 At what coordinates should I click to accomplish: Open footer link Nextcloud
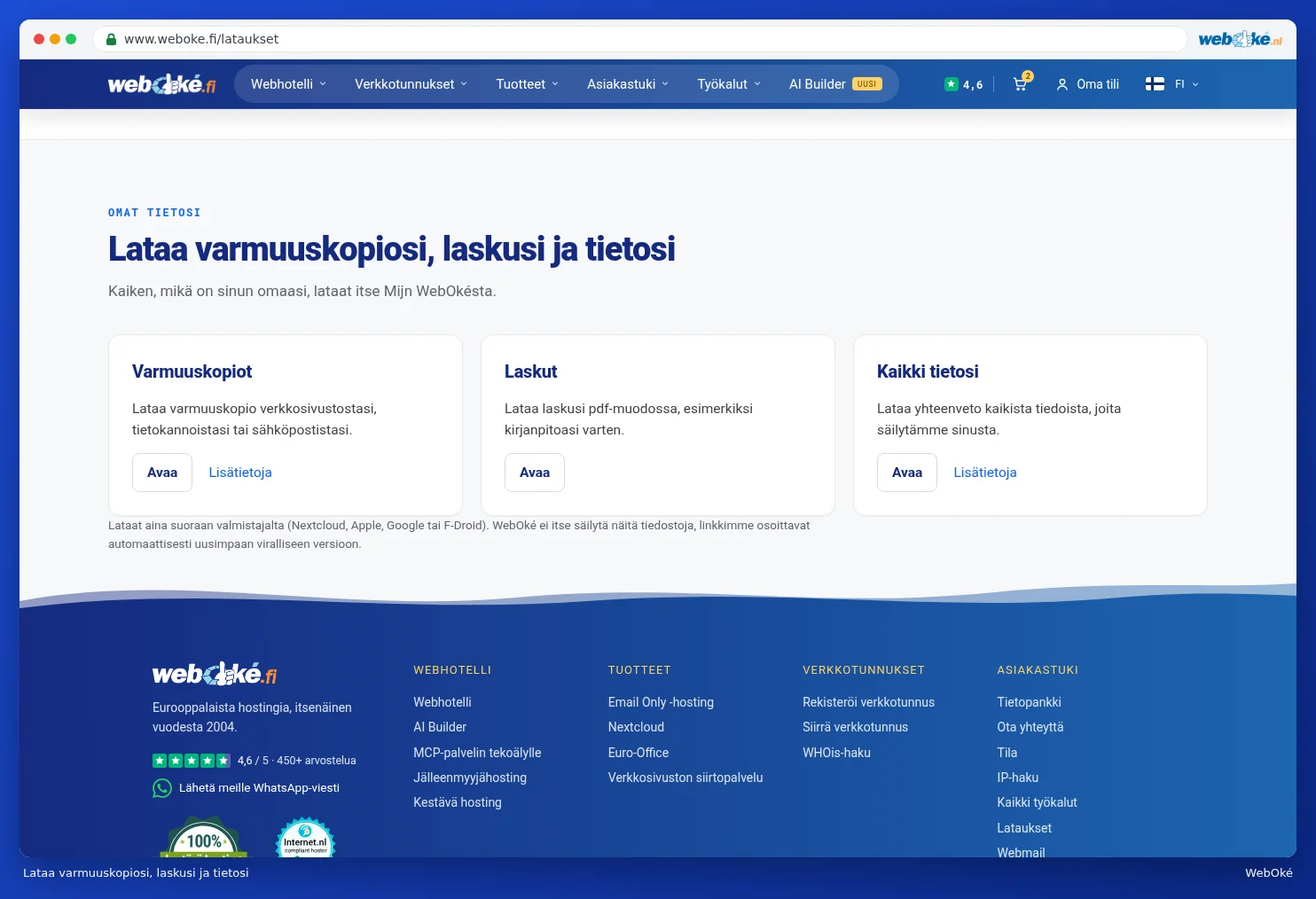coord(636,727)
